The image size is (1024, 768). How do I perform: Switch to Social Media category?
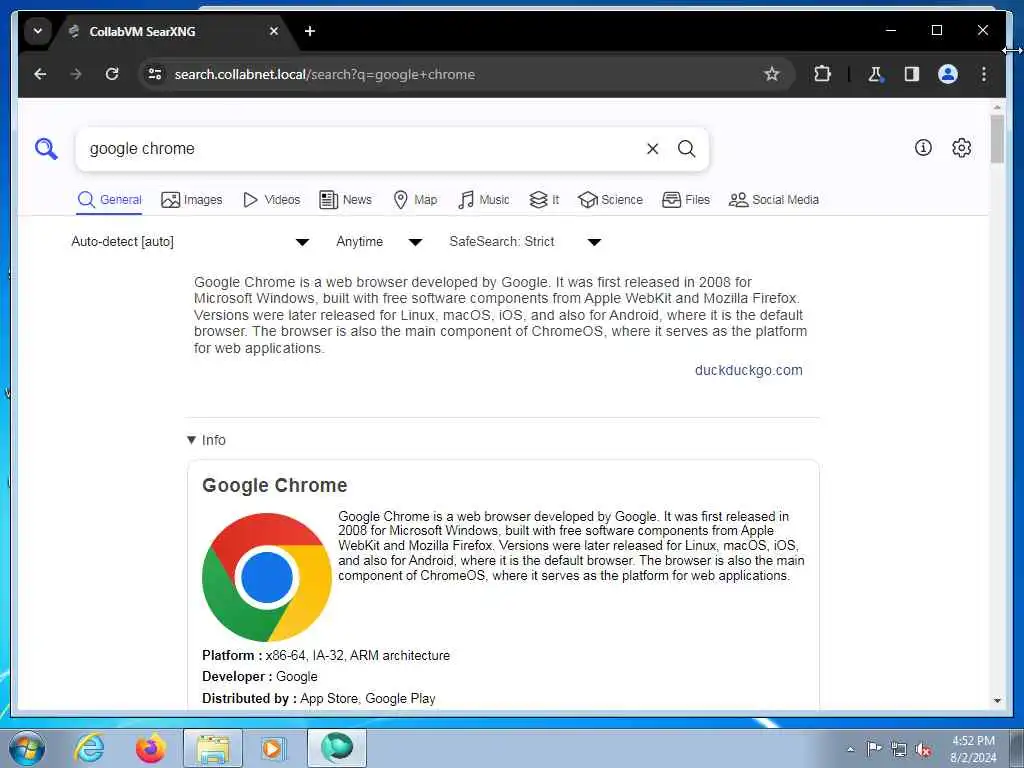coord(773,200)
